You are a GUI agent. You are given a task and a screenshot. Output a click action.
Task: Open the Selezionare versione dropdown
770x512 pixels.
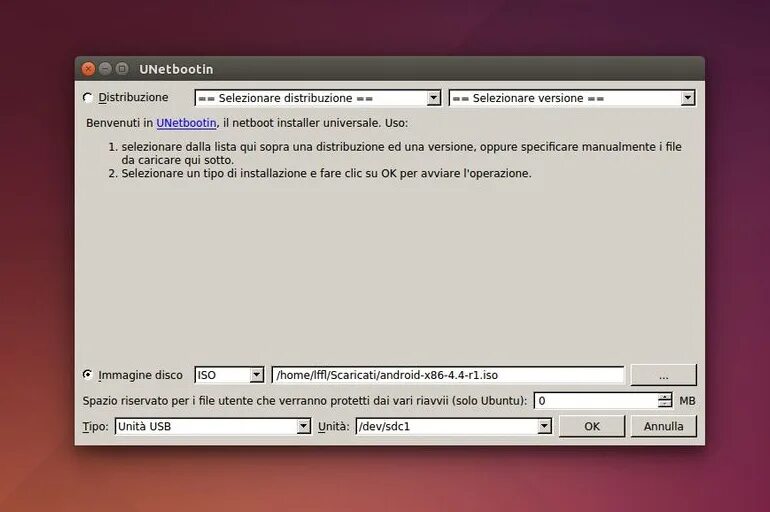click(x=572, y=98)
